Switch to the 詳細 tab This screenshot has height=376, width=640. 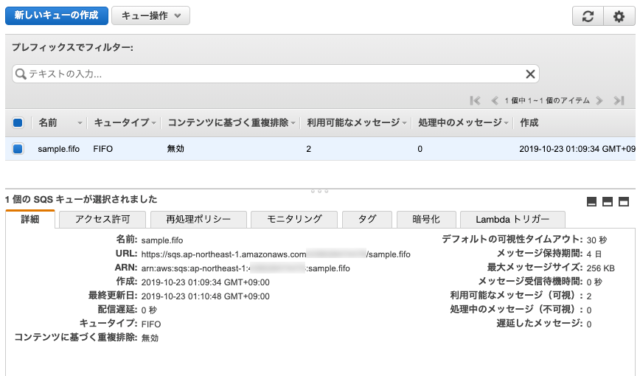point(30,219)
